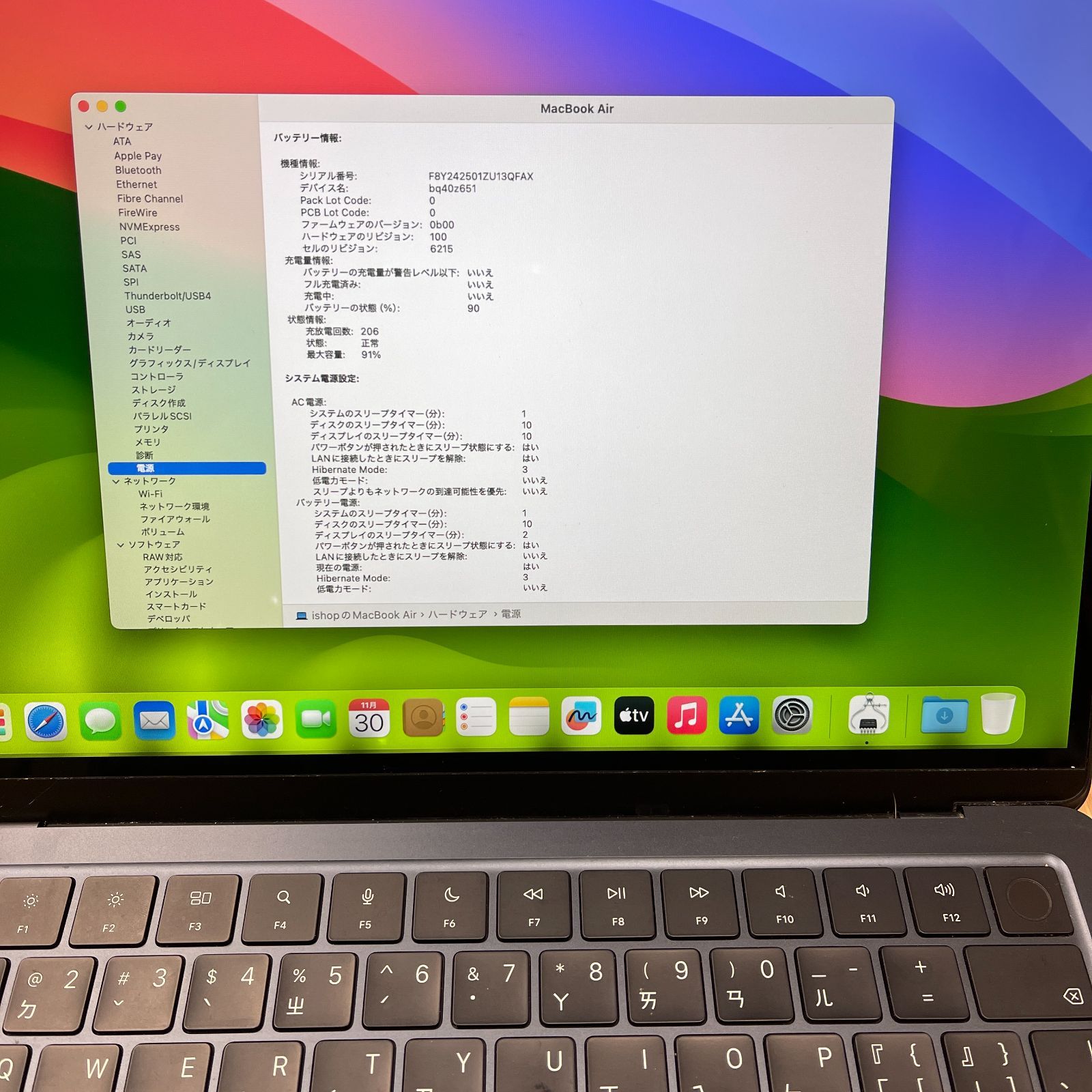
Task: Open FaceTime from the Dock
Action: pyautogui.click(x=315, y=719)
